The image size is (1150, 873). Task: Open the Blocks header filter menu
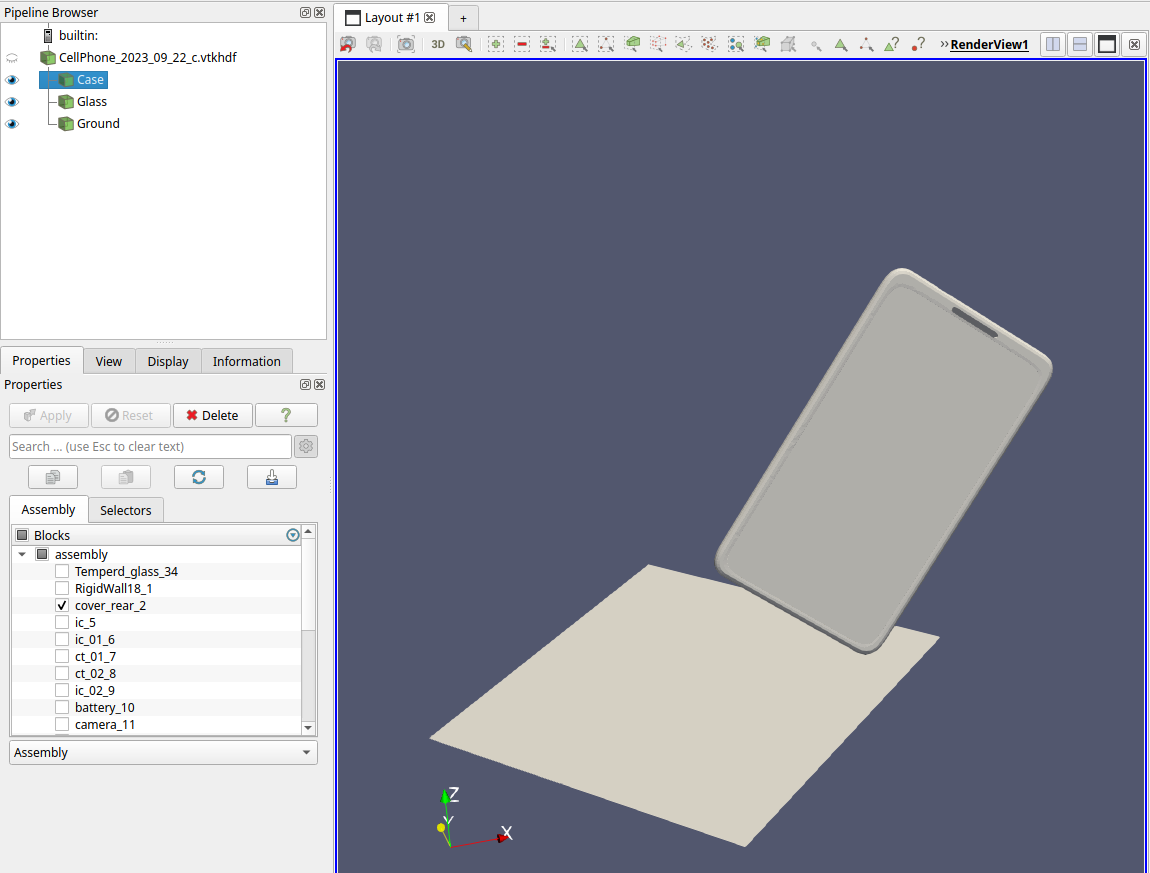(292, 535)
